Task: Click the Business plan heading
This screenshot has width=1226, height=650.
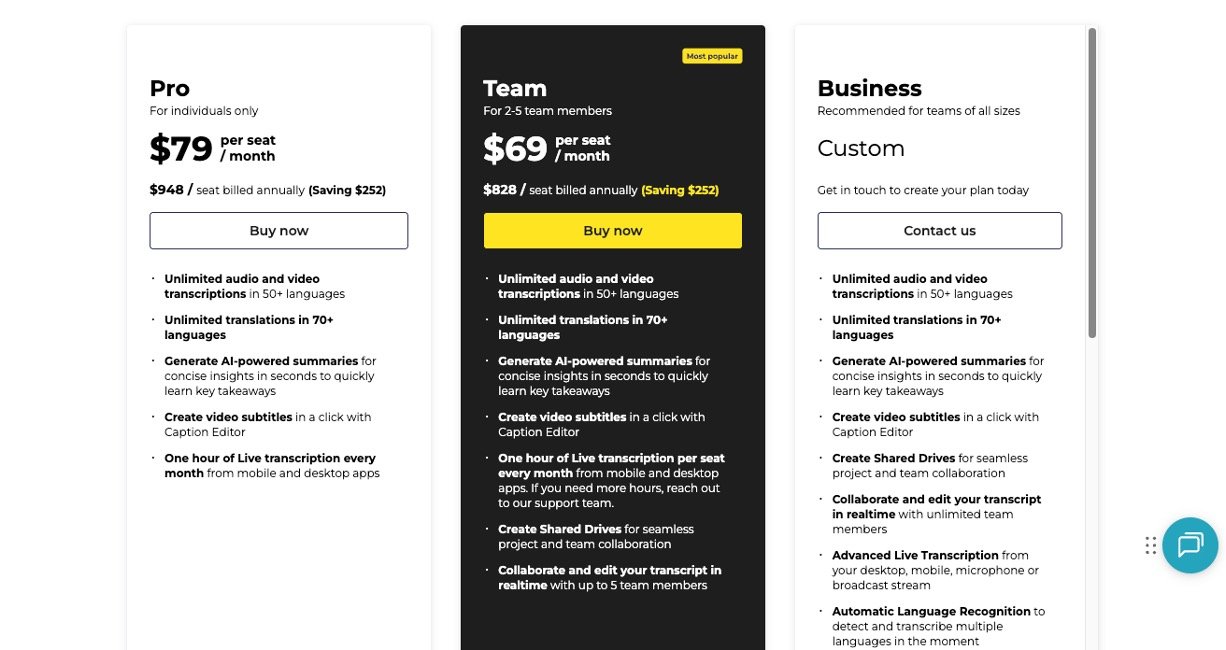Action: tap(869, 88)
